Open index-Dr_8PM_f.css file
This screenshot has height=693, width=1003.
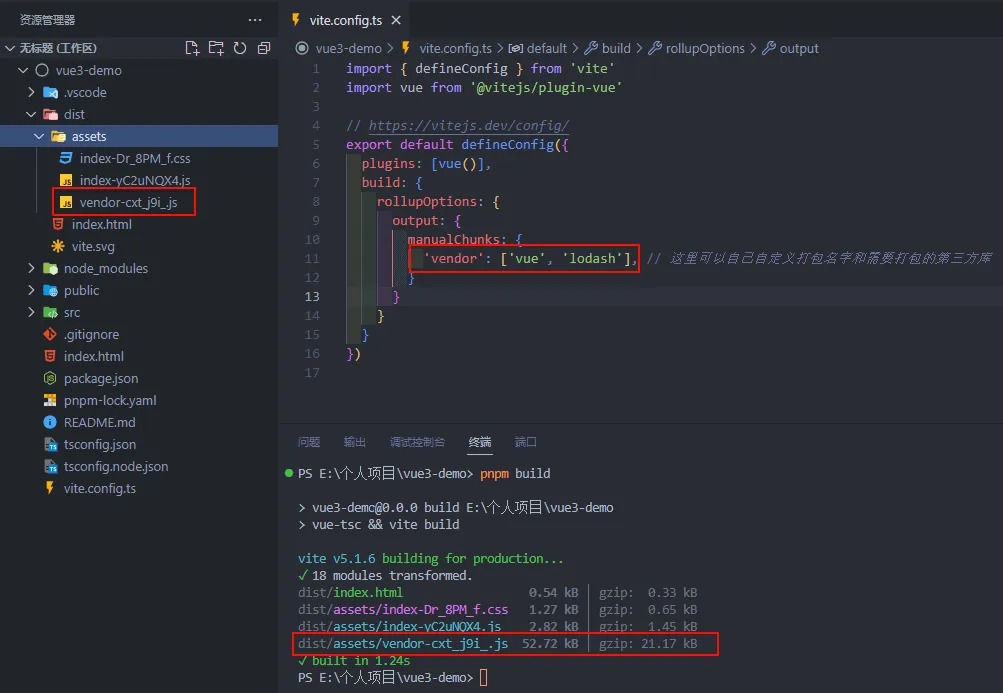pos(135,159)
